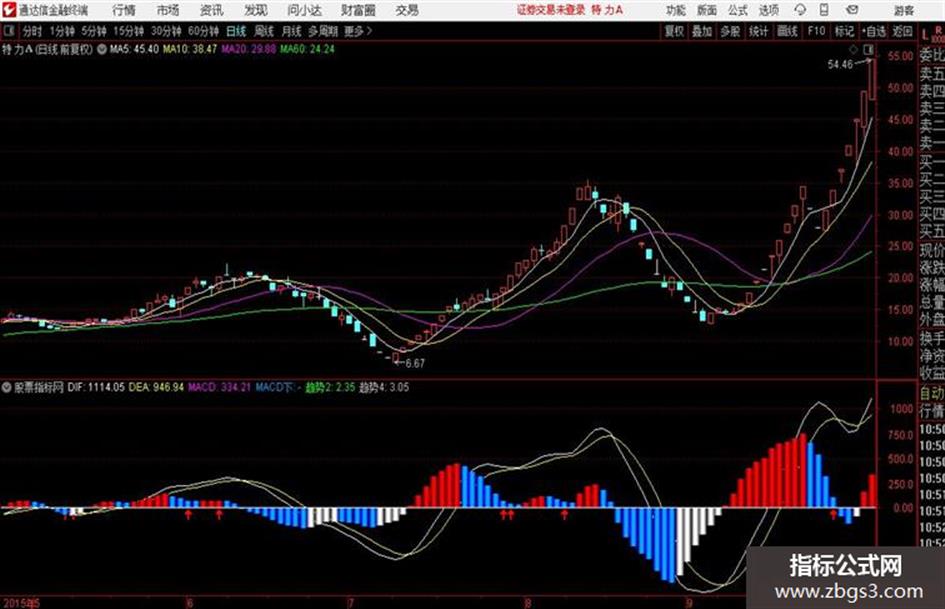Open the 财富圈 menu
Screen dimensions: 945x609
click(358, 10)
